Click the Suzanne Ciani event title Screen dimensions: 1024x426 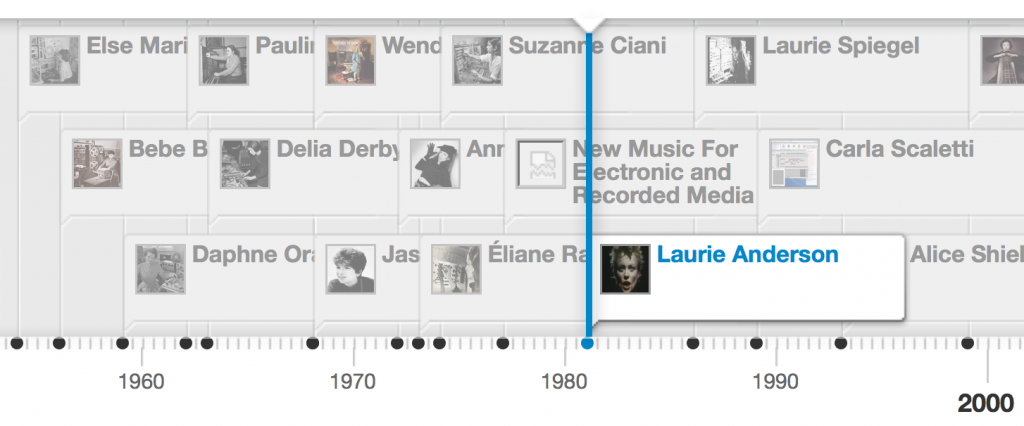click(587, 46)
